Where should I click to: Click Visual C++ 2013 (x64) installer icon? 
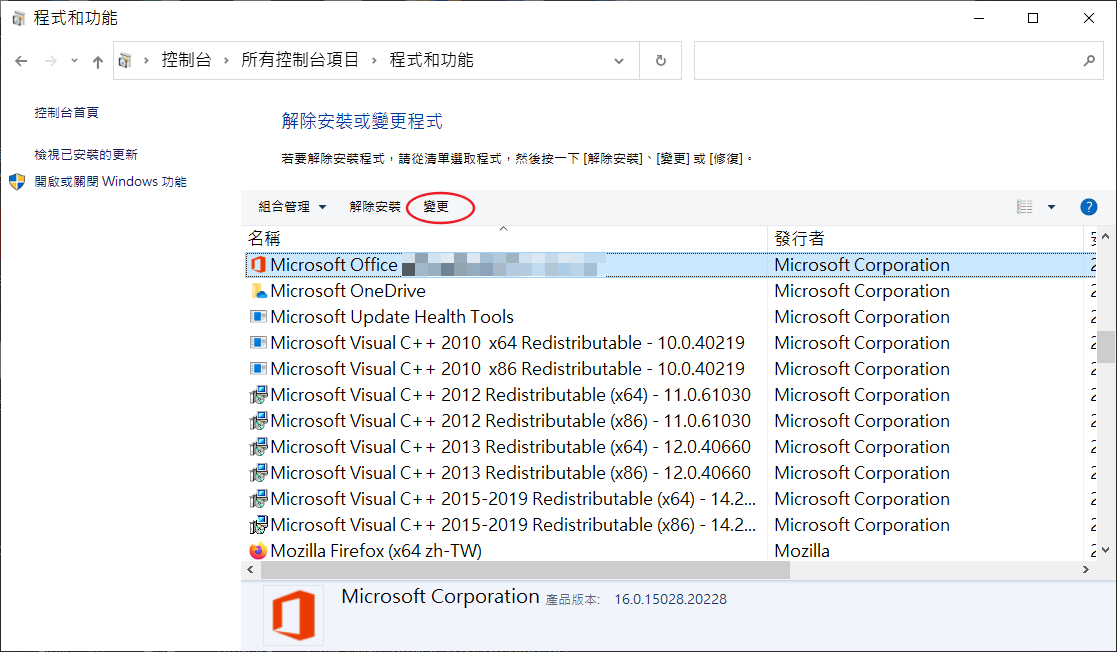pyautogui.click(x=258, y=447)
